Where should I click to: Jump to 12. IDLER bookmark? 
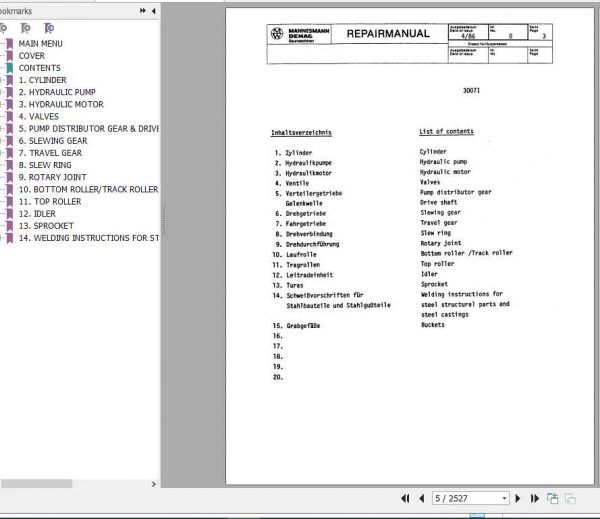[x=37, y=214]
